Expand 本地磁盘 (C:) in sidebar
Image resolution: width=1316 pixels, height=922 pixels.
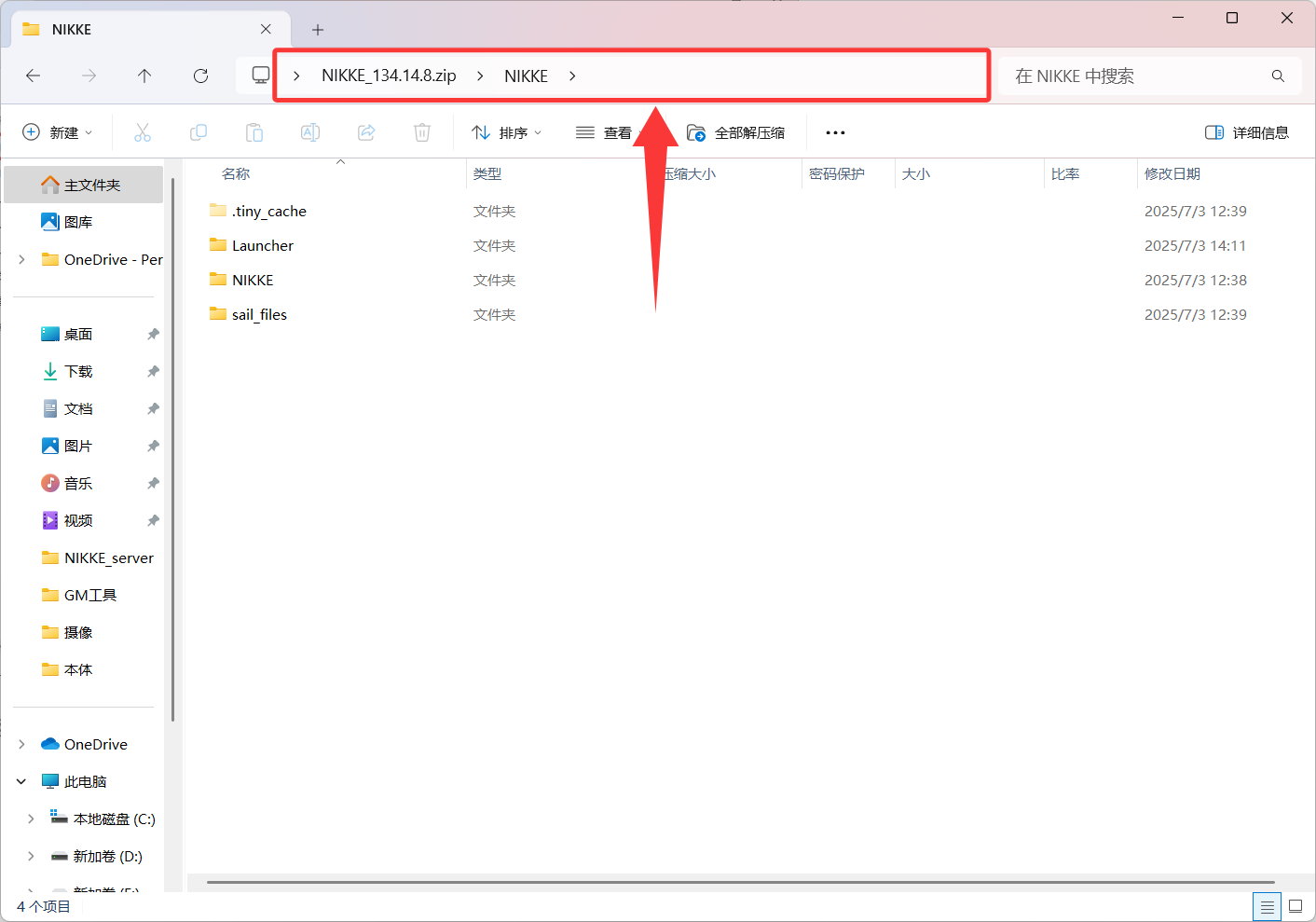point(31,819)
